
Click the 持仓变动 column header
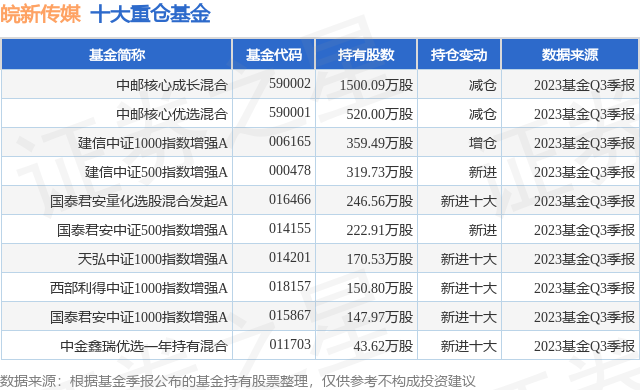coord(459,54)
